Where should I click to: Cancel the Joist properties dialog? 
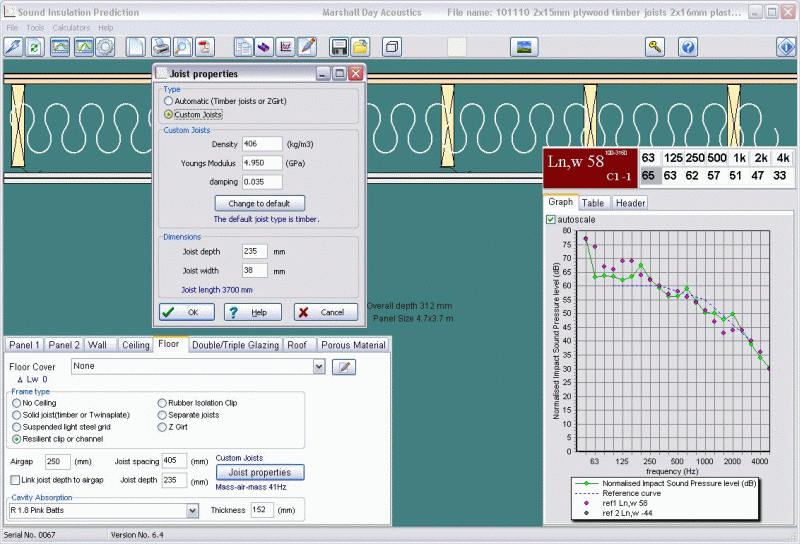(326, 312)
